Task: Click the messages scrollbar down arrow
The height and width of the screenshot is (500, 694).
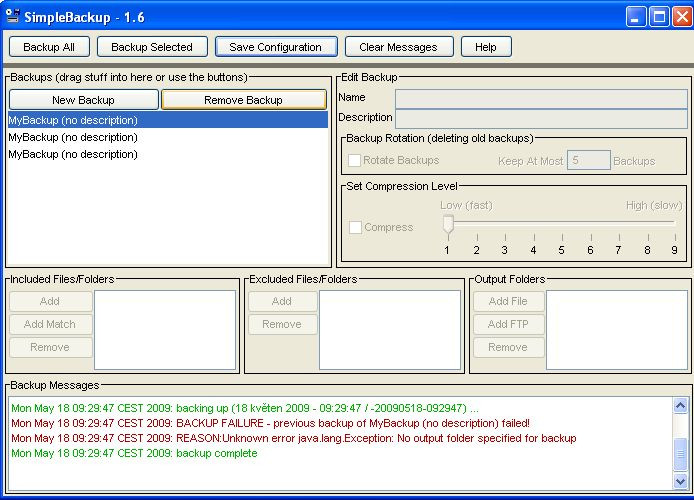Action: [x=680, y=481]
